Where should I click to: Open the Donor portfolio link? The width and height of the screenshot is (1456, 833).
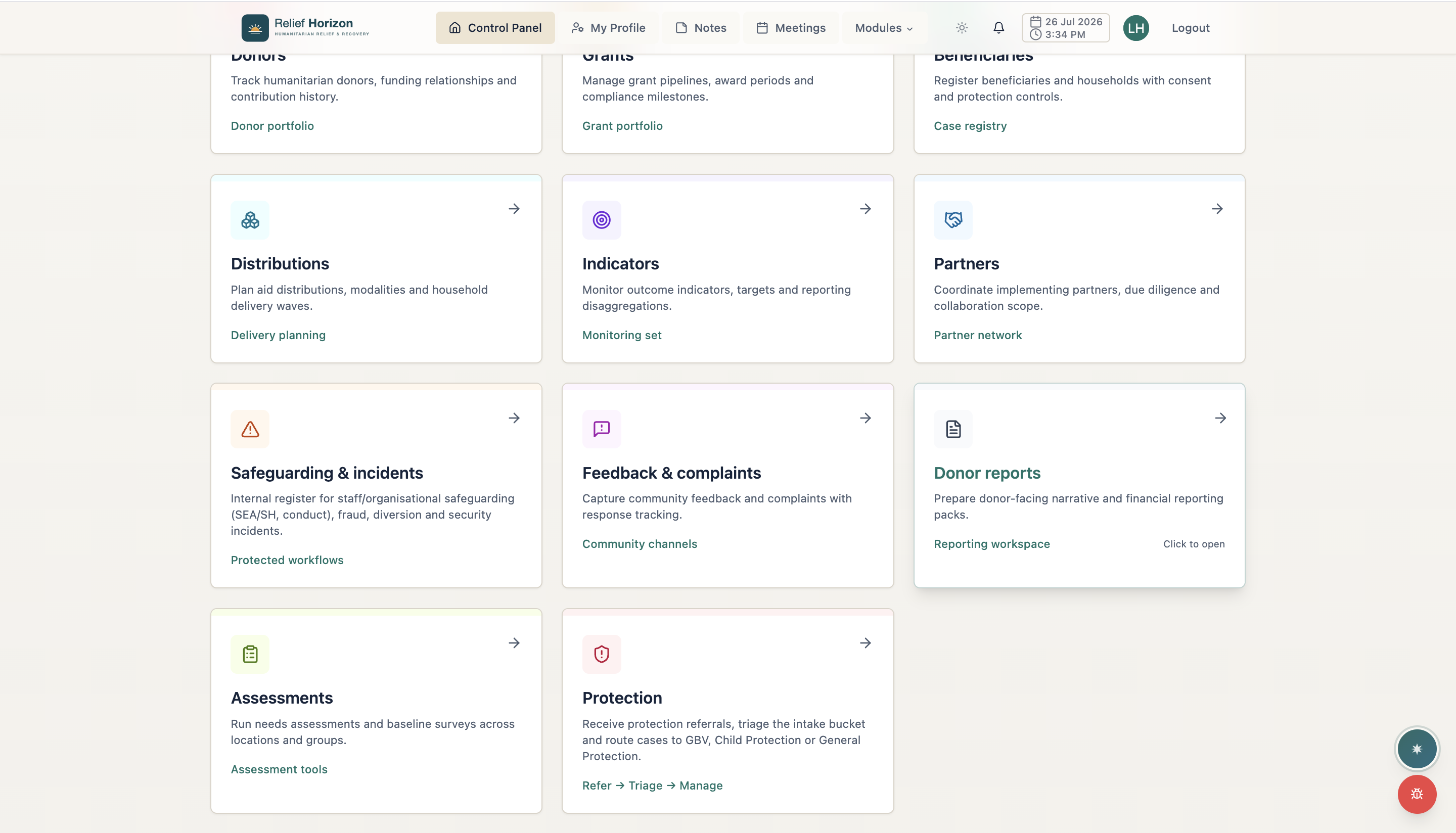click(272, 126)
